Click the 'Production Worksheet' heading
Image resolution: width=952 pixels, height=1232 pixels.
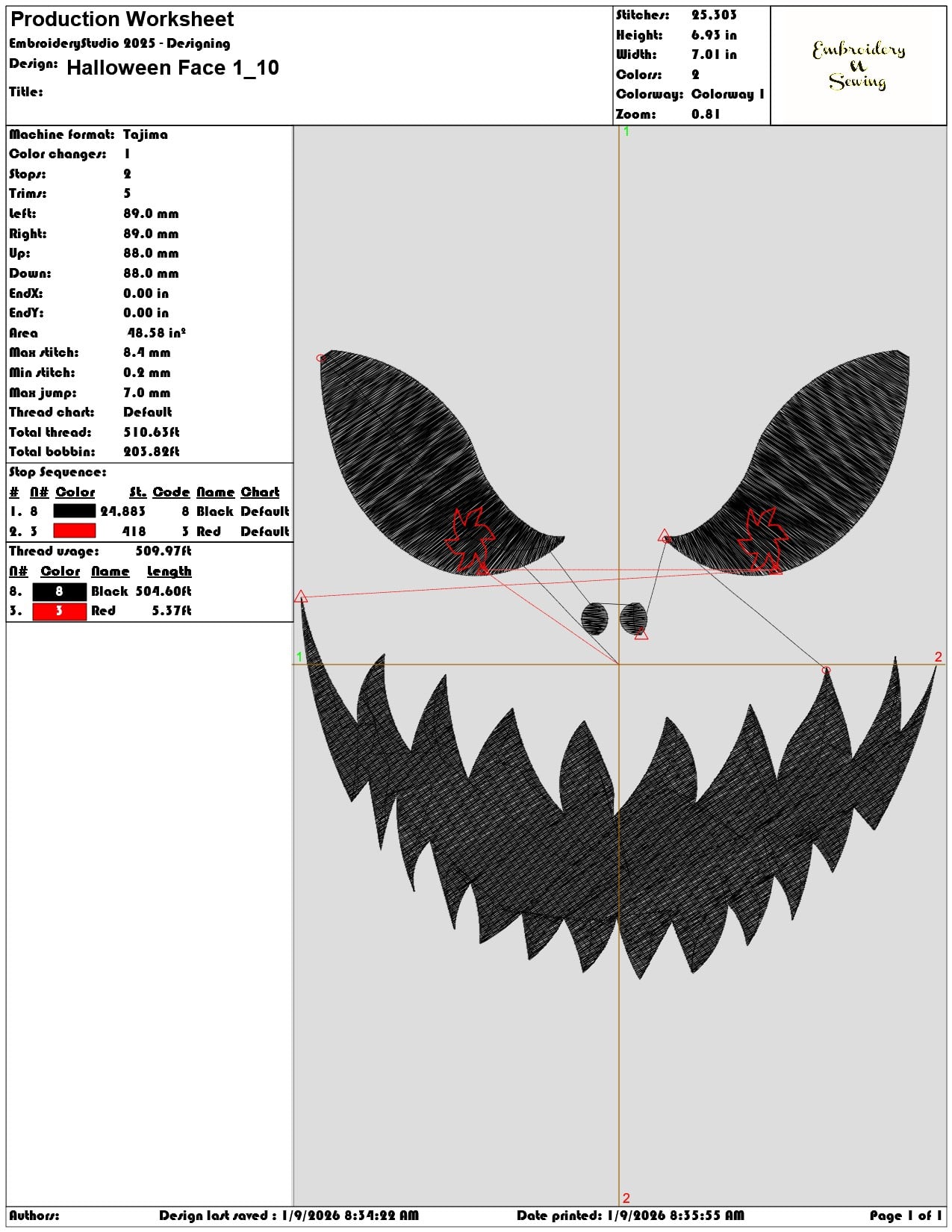[122, 19]
